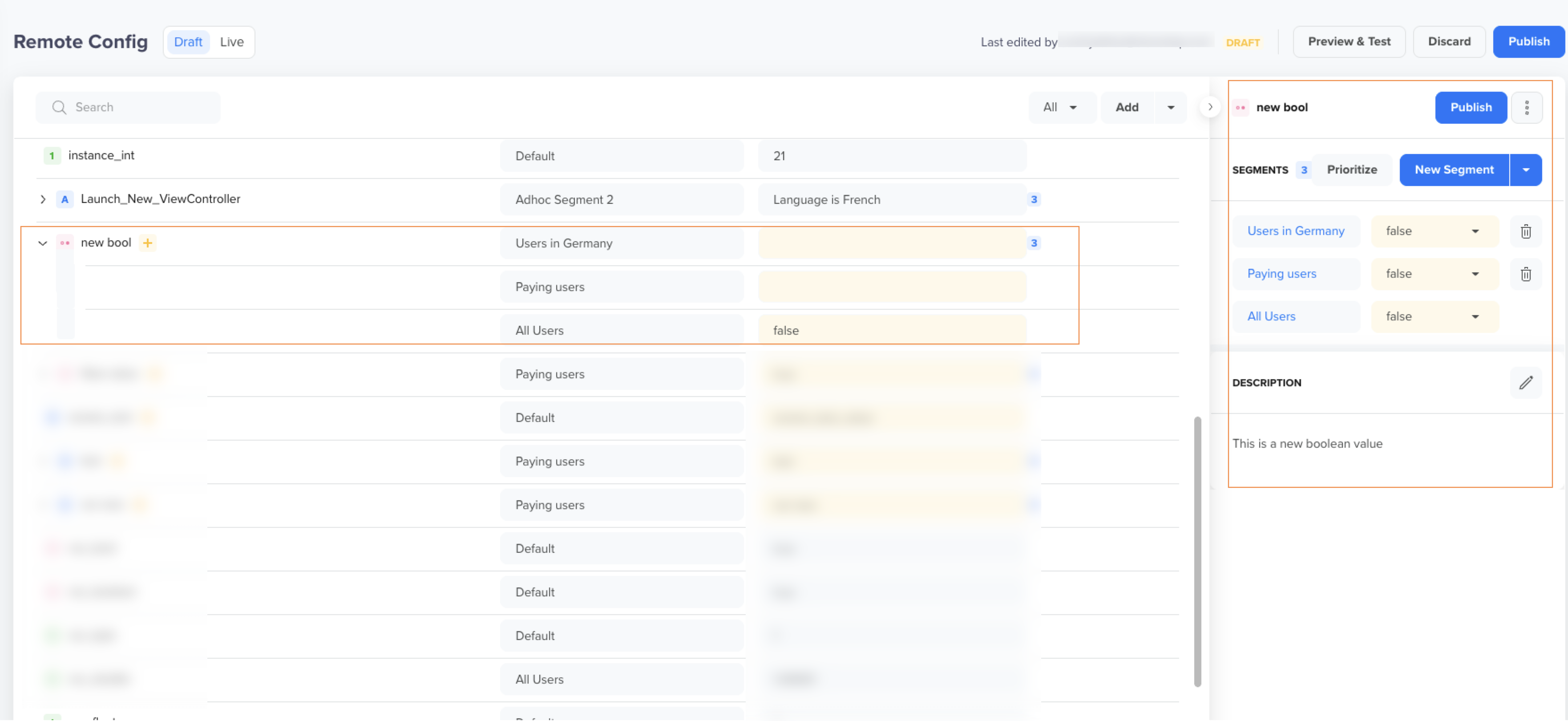Open the All filter dropdown
1568x721 pixels.
pyautogui.click(x=1060, y=108)
